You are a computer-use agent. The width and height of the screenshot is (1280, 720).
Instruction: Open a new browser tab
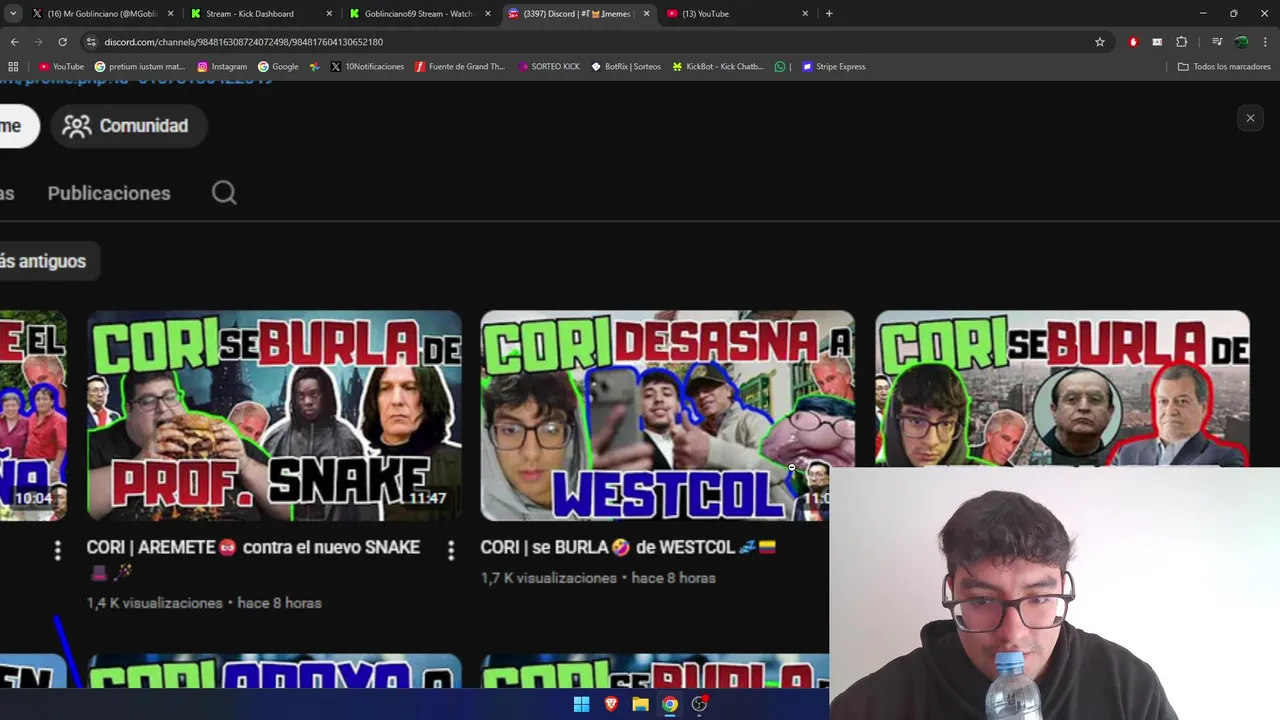coord(829,14)
